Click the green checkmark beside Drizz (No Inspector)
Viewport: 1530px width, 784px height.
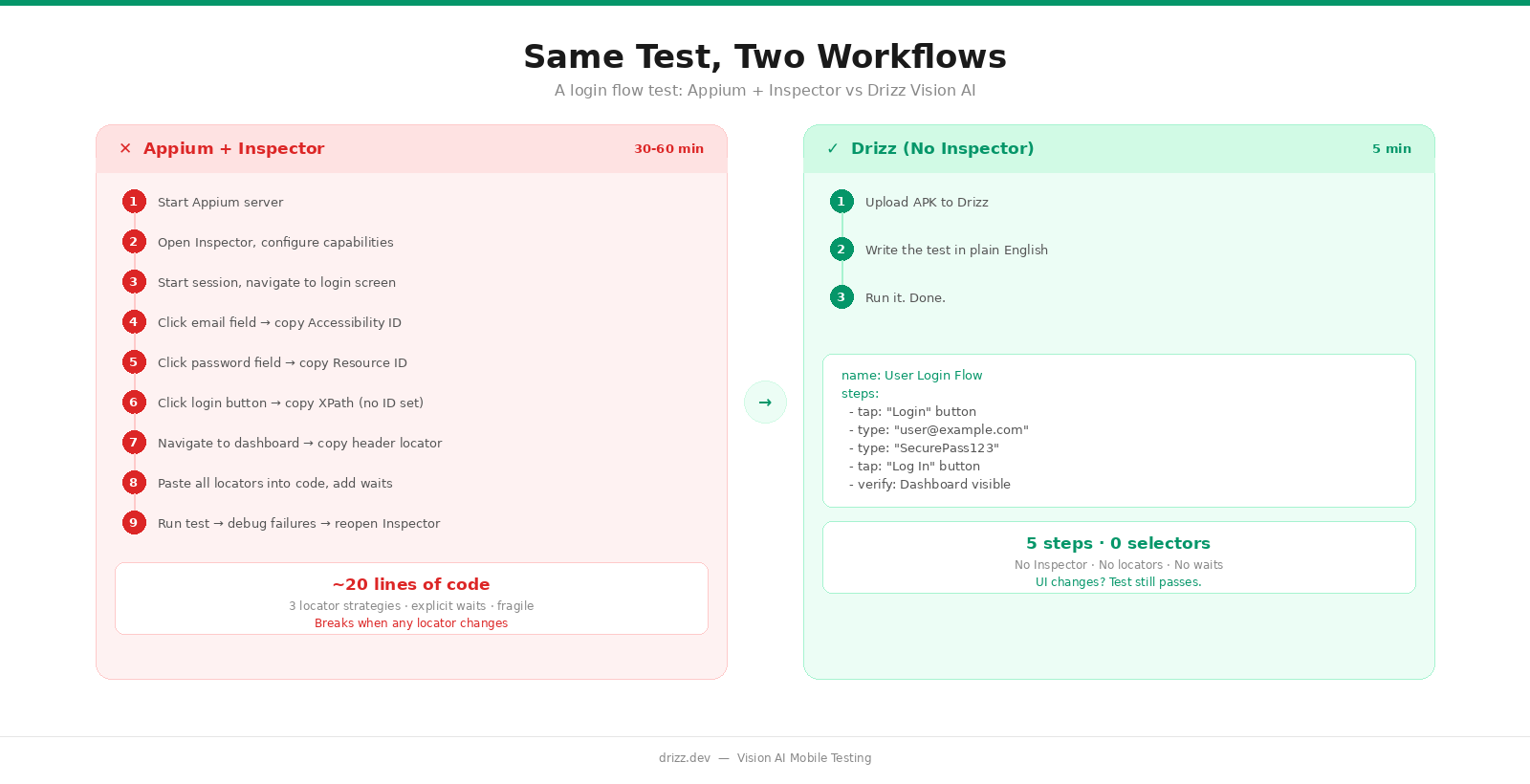coord(833,148)
